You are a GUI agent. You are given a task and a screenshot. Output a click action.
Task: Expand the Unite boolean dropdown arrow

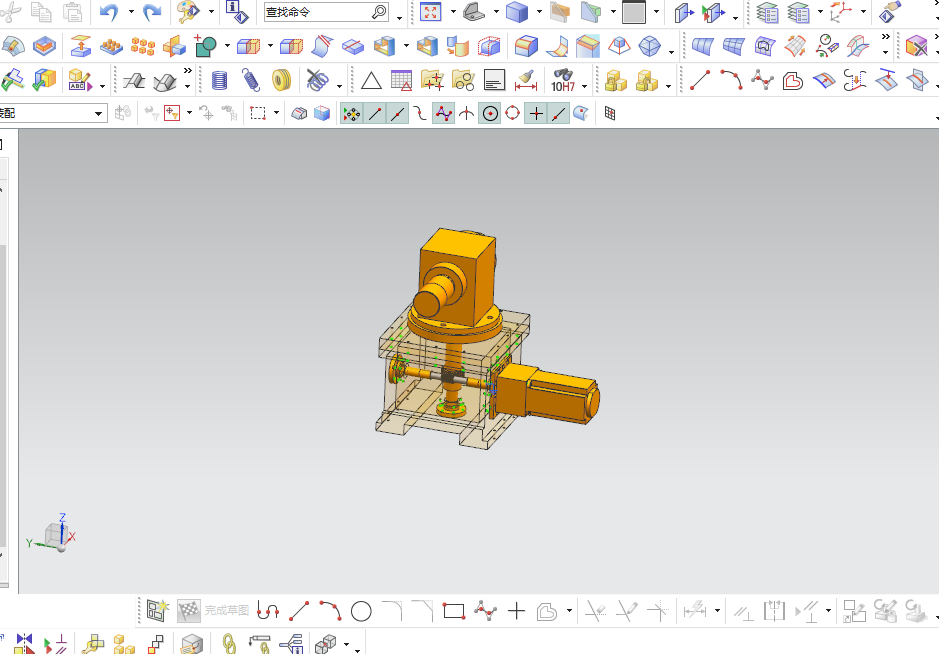click(x=227, y=46)
